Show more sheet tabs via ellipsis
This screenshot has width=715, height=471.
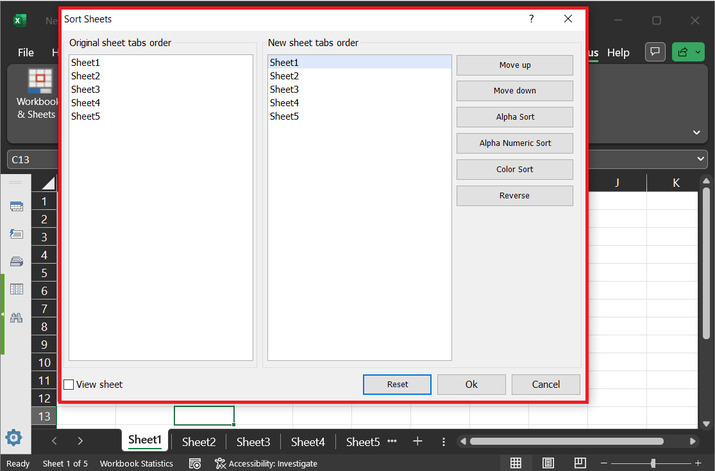point(392,440)
